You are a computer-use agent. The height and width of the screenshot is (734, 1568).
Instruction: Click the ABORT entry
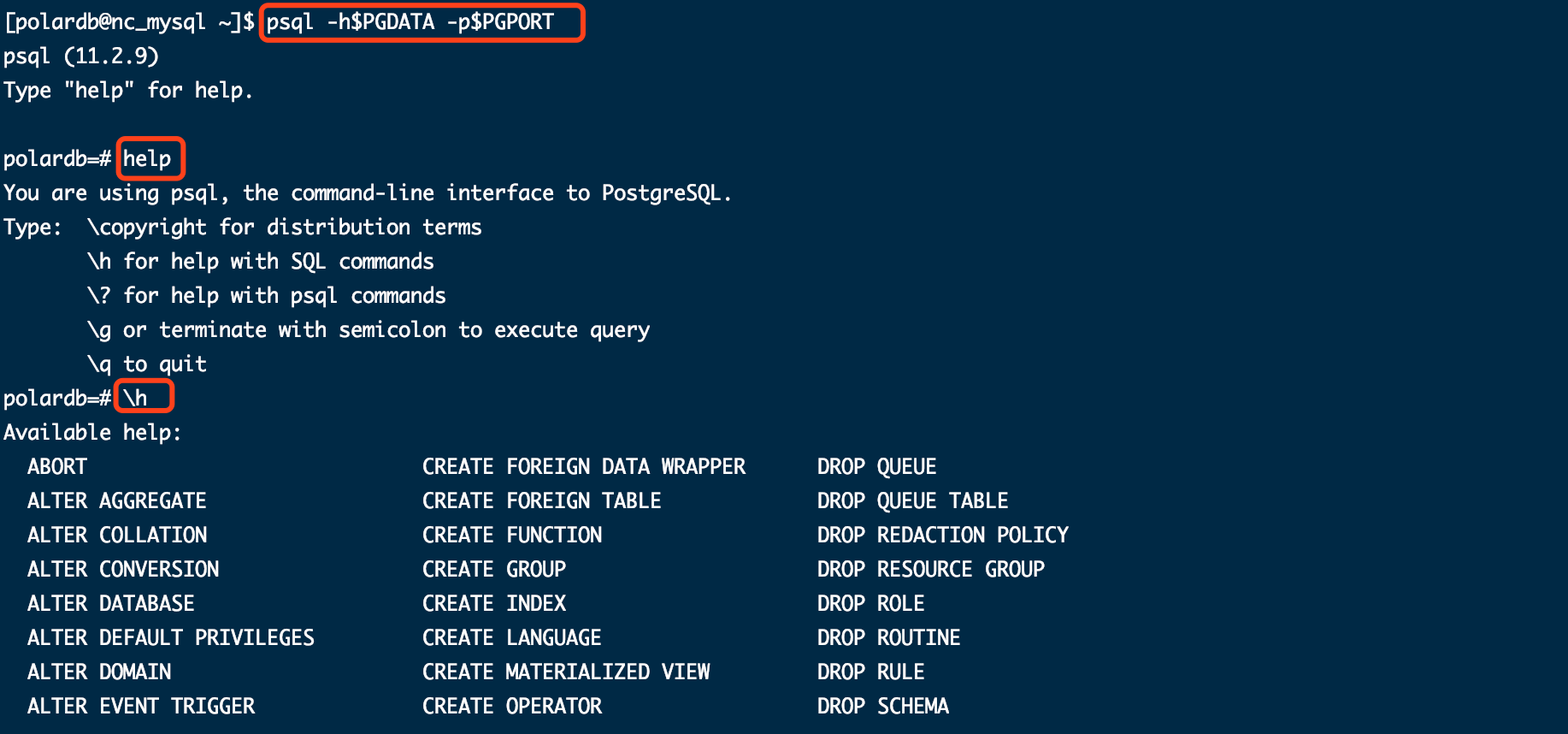(57, 467)
